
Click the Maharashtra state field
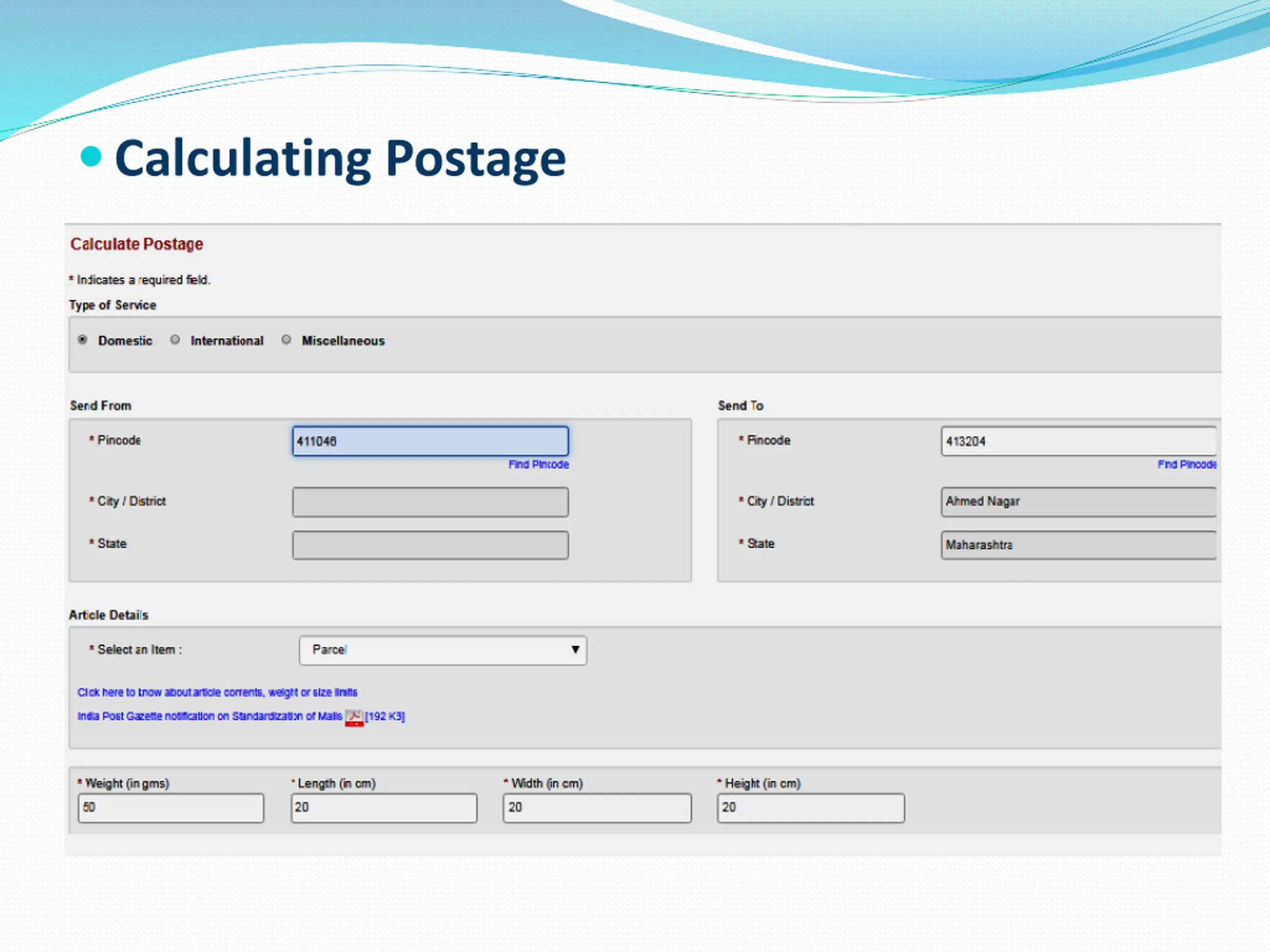[x=1078, y=545]
